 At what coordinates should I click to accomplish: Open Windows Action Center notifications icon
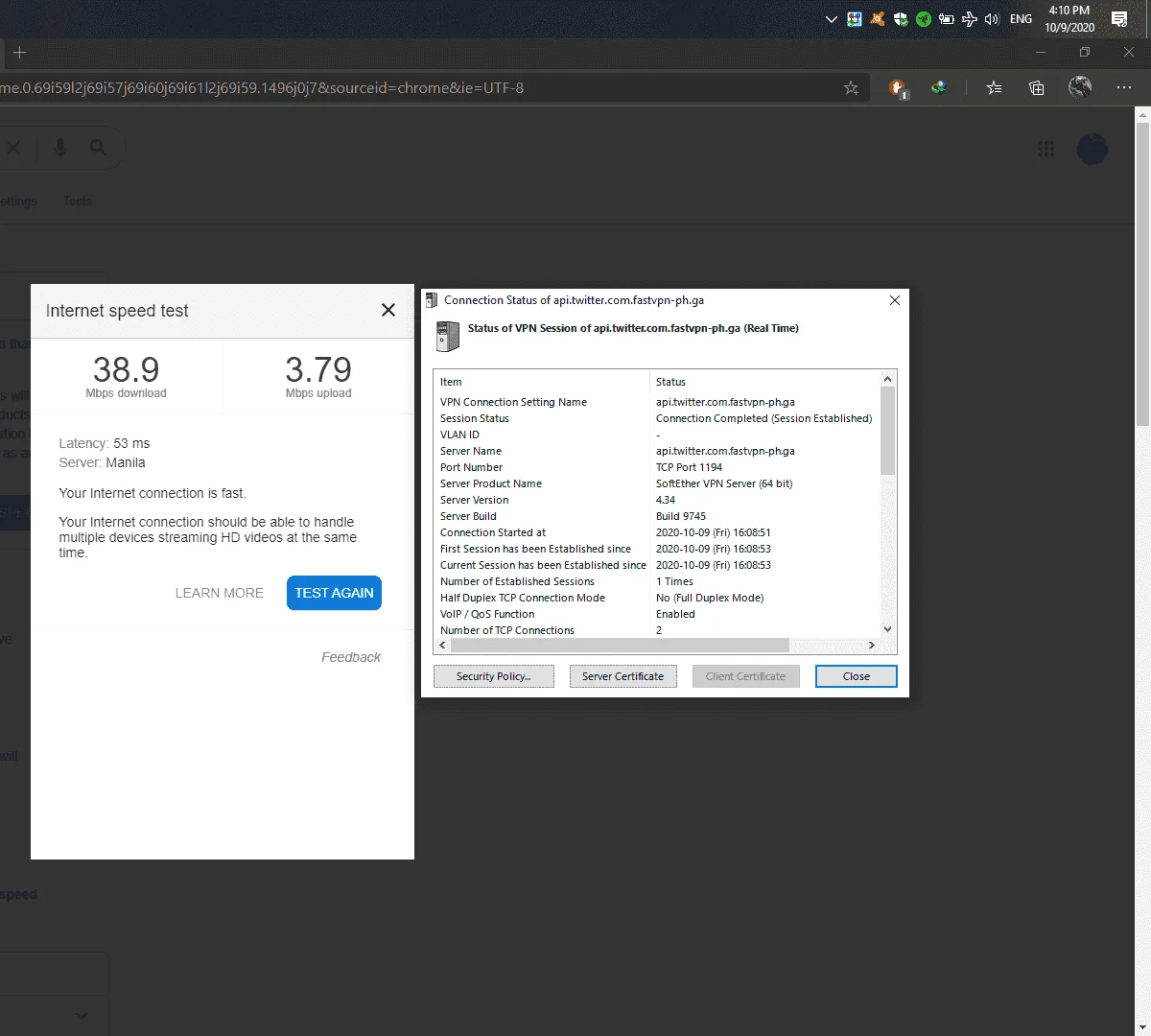coord(1119,19)
